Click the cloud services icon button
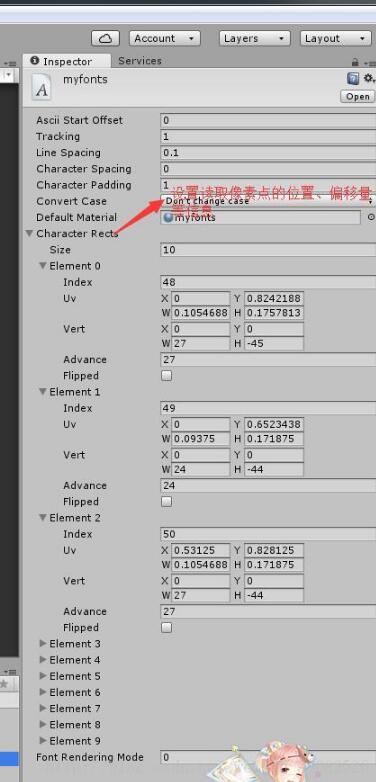This screenshot has width=376, height=782. pyautogui.click(x=105, y=38)
